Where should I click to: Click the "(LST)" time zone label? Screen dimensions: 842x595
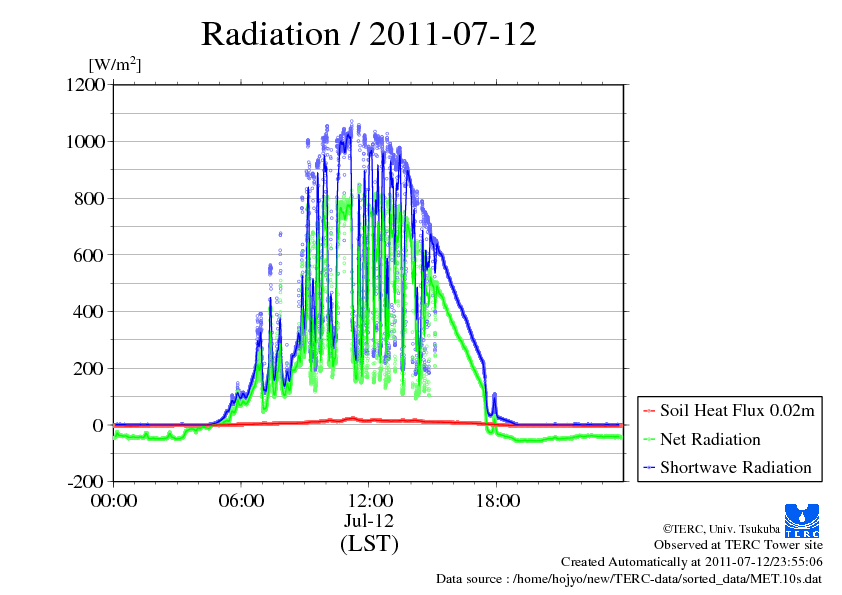369,544
